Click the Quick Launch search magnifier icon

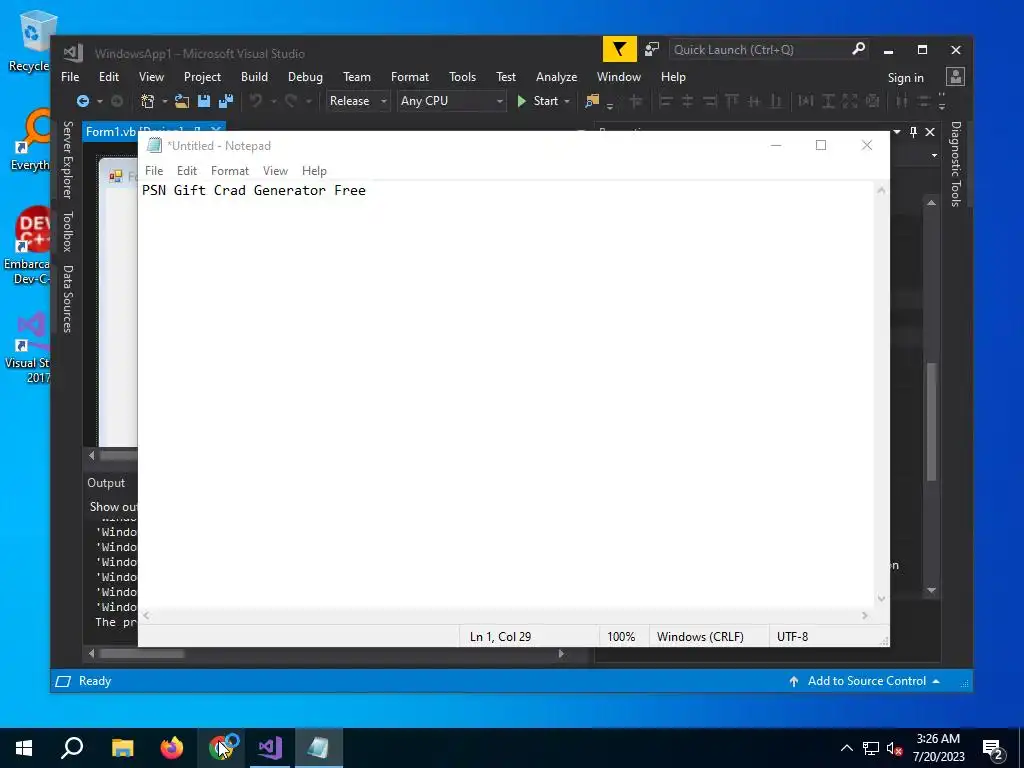pyautogui.click(x=858, y=49)
